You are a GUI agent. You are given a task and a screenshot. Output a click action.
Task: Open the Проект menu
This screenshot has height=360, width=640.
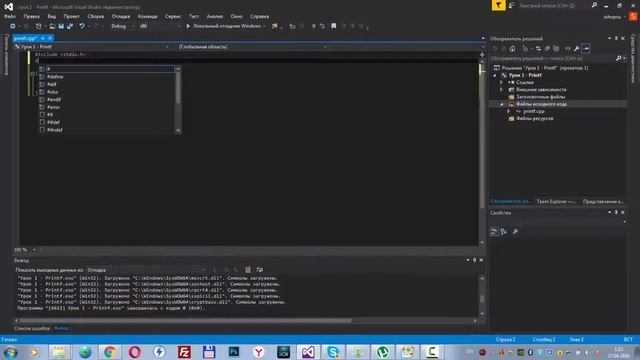pos(71,16)
